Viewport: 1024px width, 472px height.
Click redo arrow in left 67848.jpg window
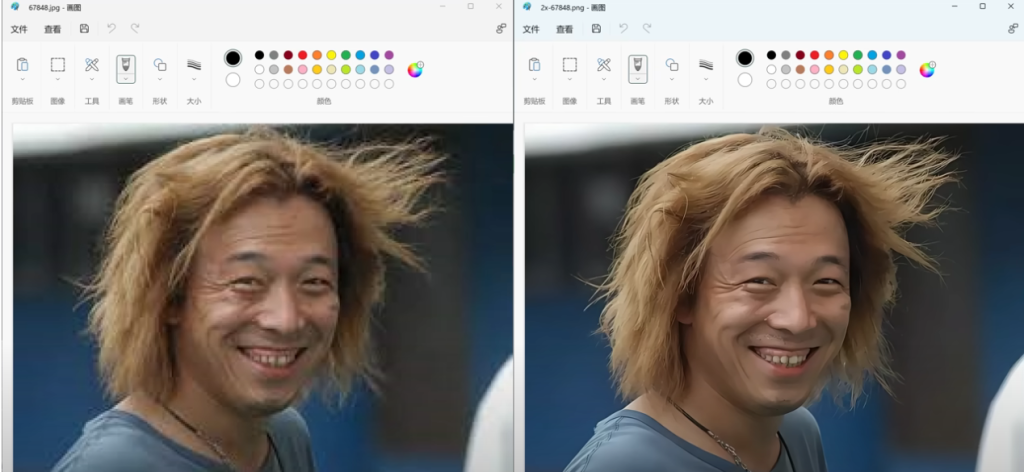click(x=135, y=29)
